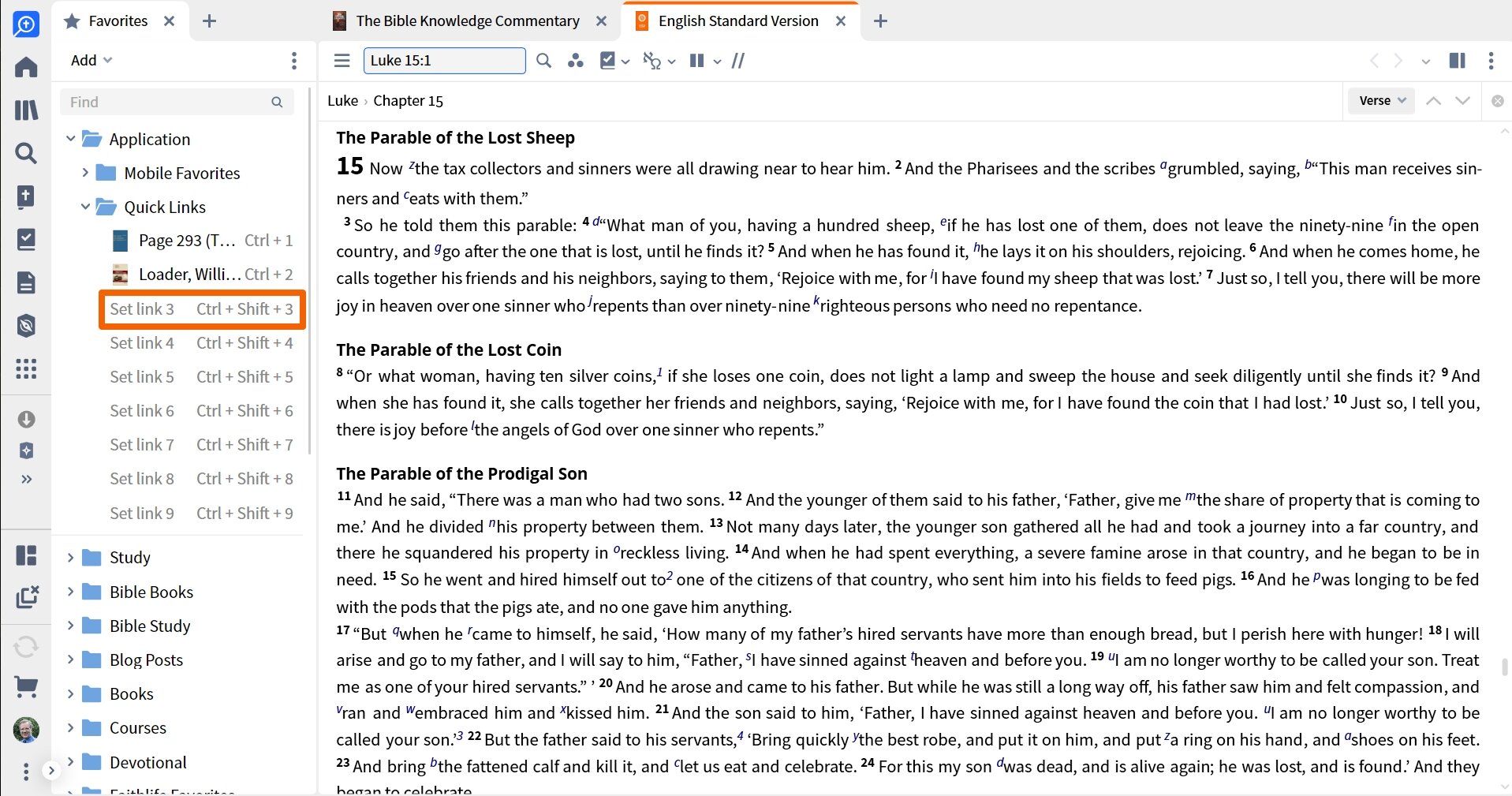This screenshot has height=796, width=1512.
Task: Click the Chapter 15 breadcrumb
Action: pos(408,101)
